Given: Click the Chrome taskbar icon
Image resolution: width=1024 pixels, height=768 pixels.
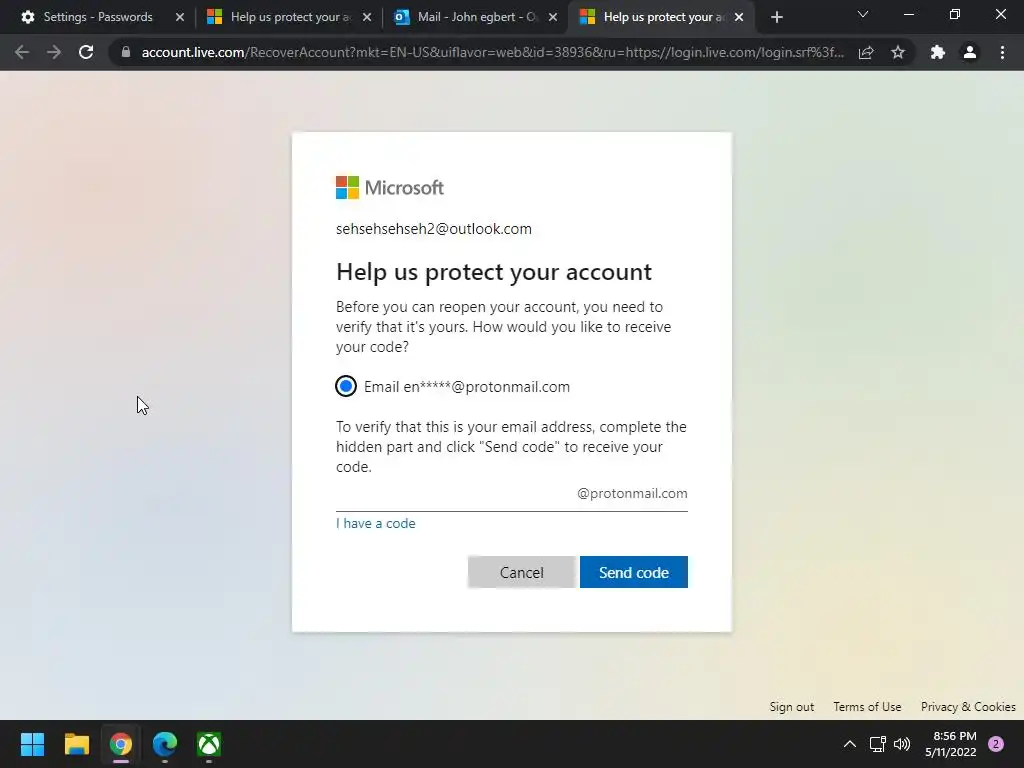Looking at the screenshot, I should coord(121,744).
